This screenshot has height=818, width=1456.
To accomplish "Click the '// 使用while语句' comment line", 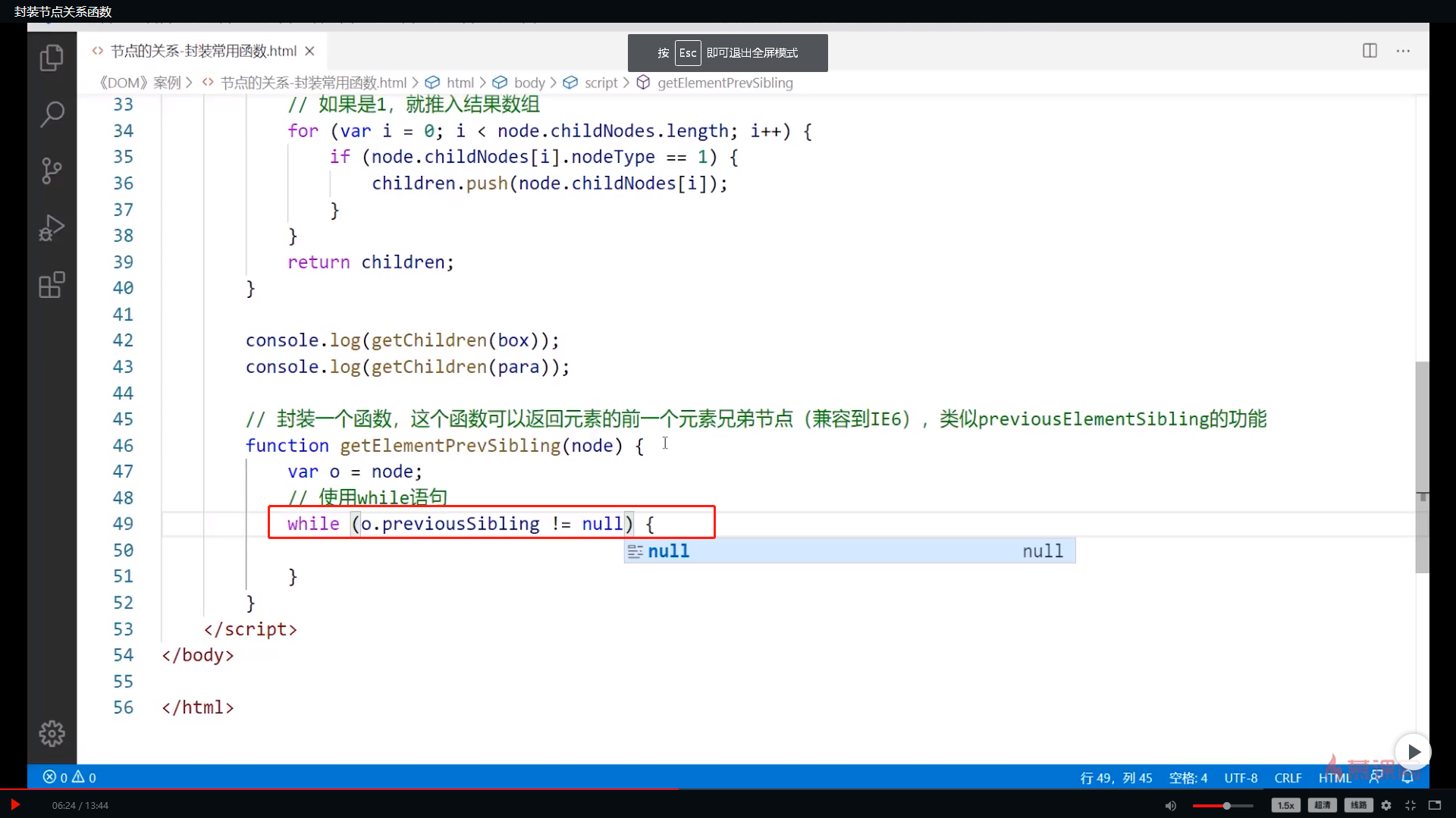I will (368, 497).
